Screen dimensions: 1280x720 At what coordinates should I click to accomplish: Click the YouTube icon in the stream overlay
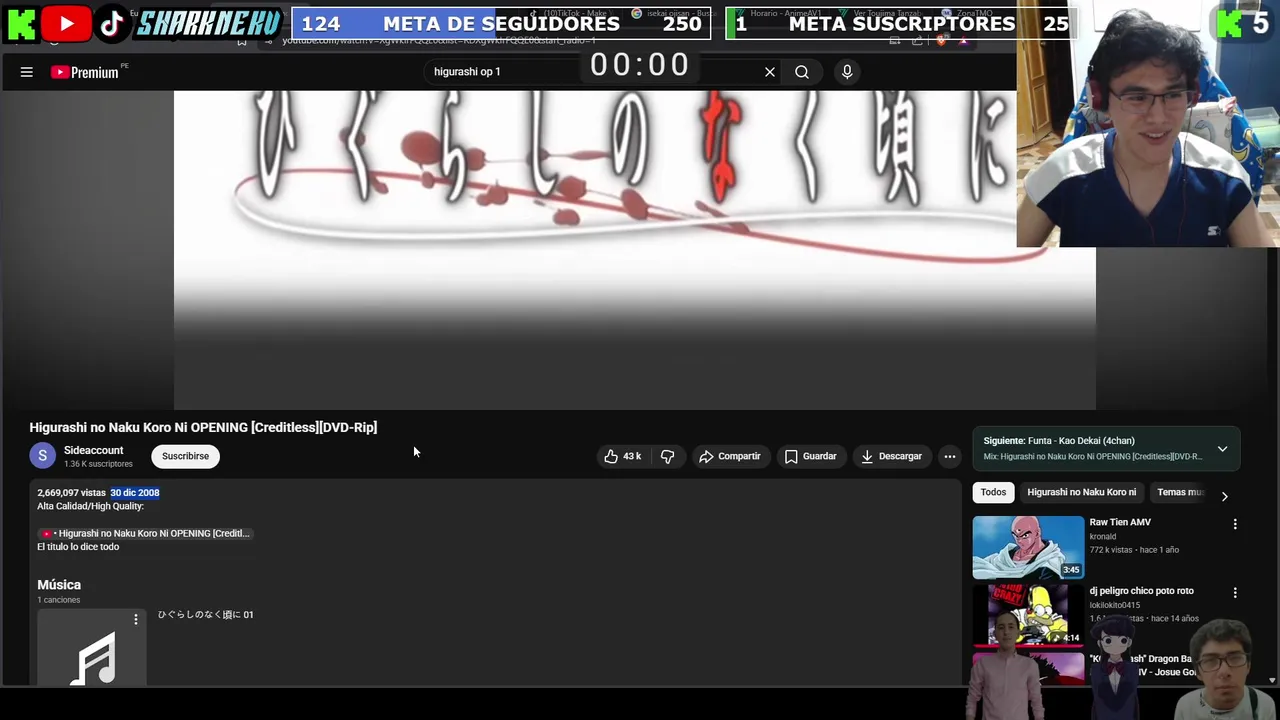click(66, 24)
